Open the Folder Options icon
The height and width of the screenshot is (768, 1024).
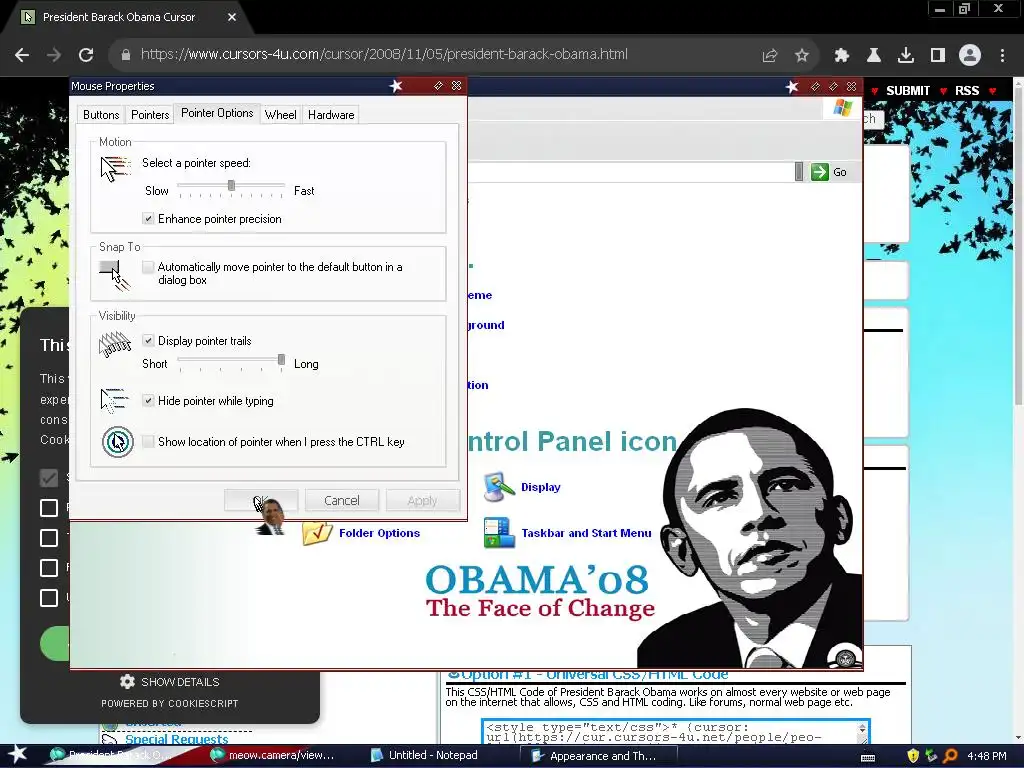pyautogui.click(x=317, y=532)
